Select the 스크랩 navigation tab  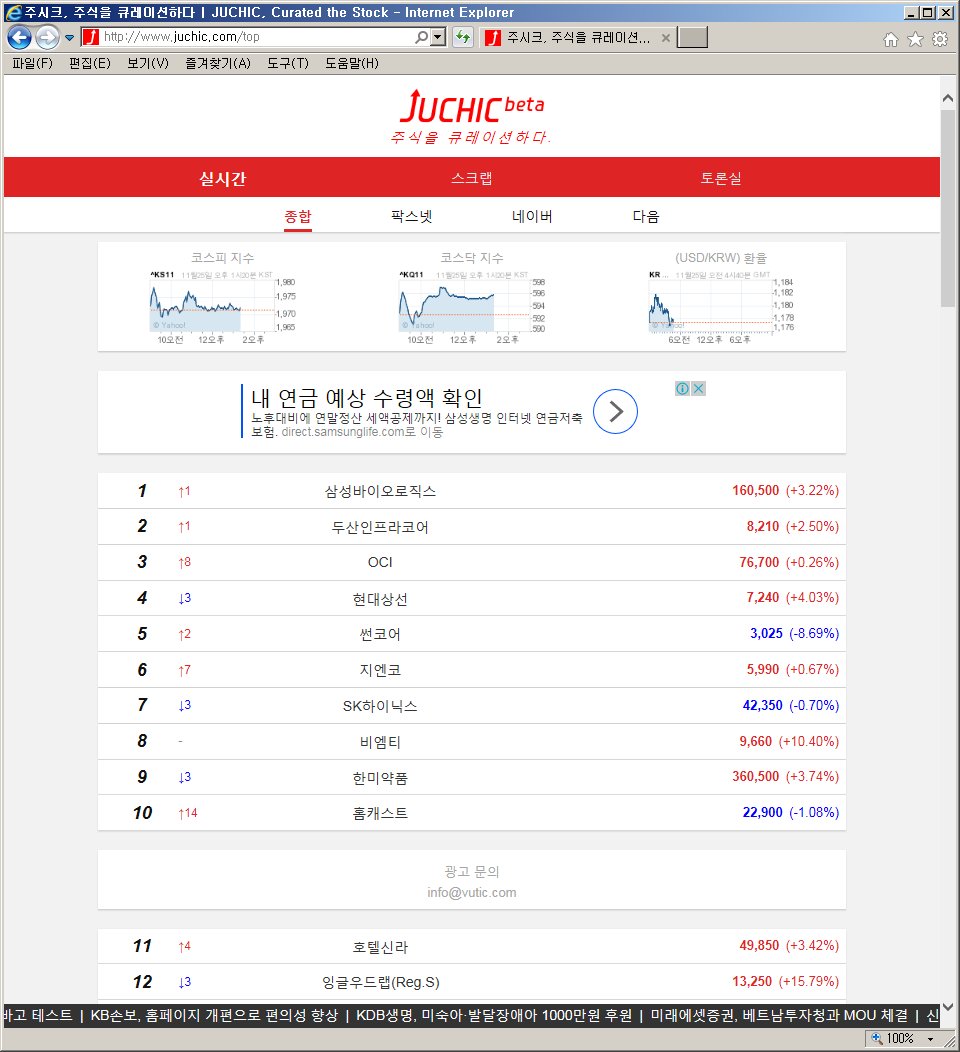472,178
